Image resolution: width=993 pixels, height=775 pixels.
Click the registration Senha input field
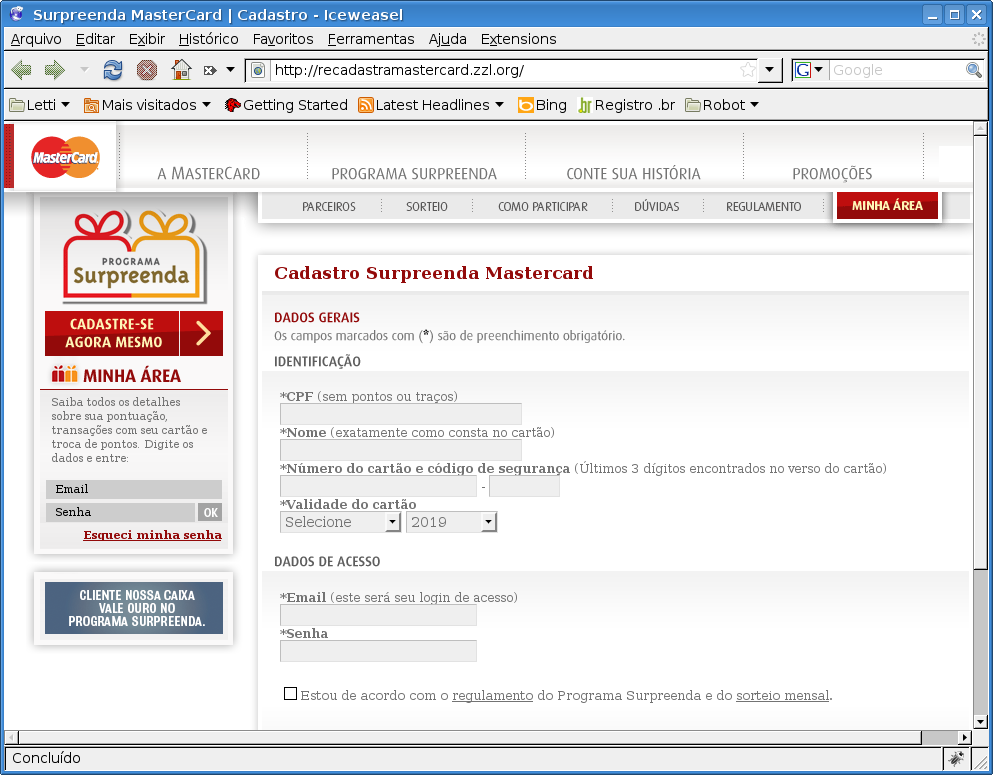point(378,651)
